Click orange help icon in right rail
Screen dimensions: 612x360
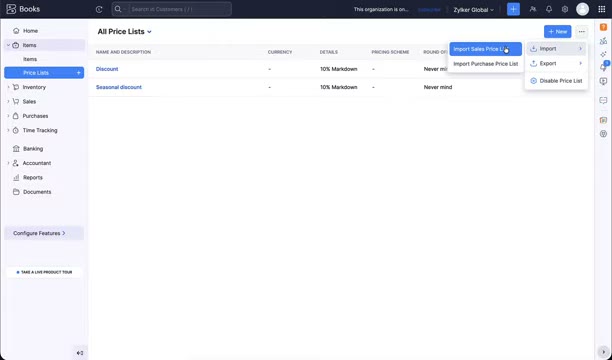pos(603,27)
